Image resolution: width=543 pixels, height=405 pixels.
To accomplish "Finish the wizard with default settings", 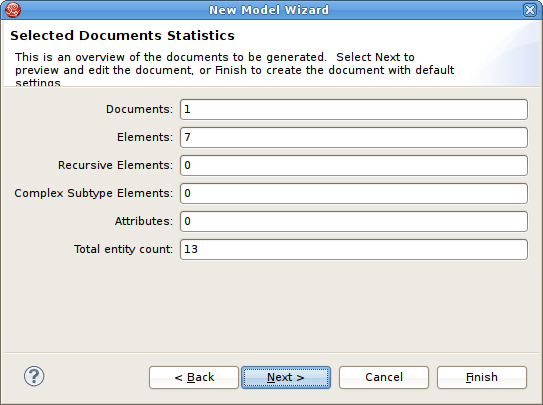I will tap(482, 377).
